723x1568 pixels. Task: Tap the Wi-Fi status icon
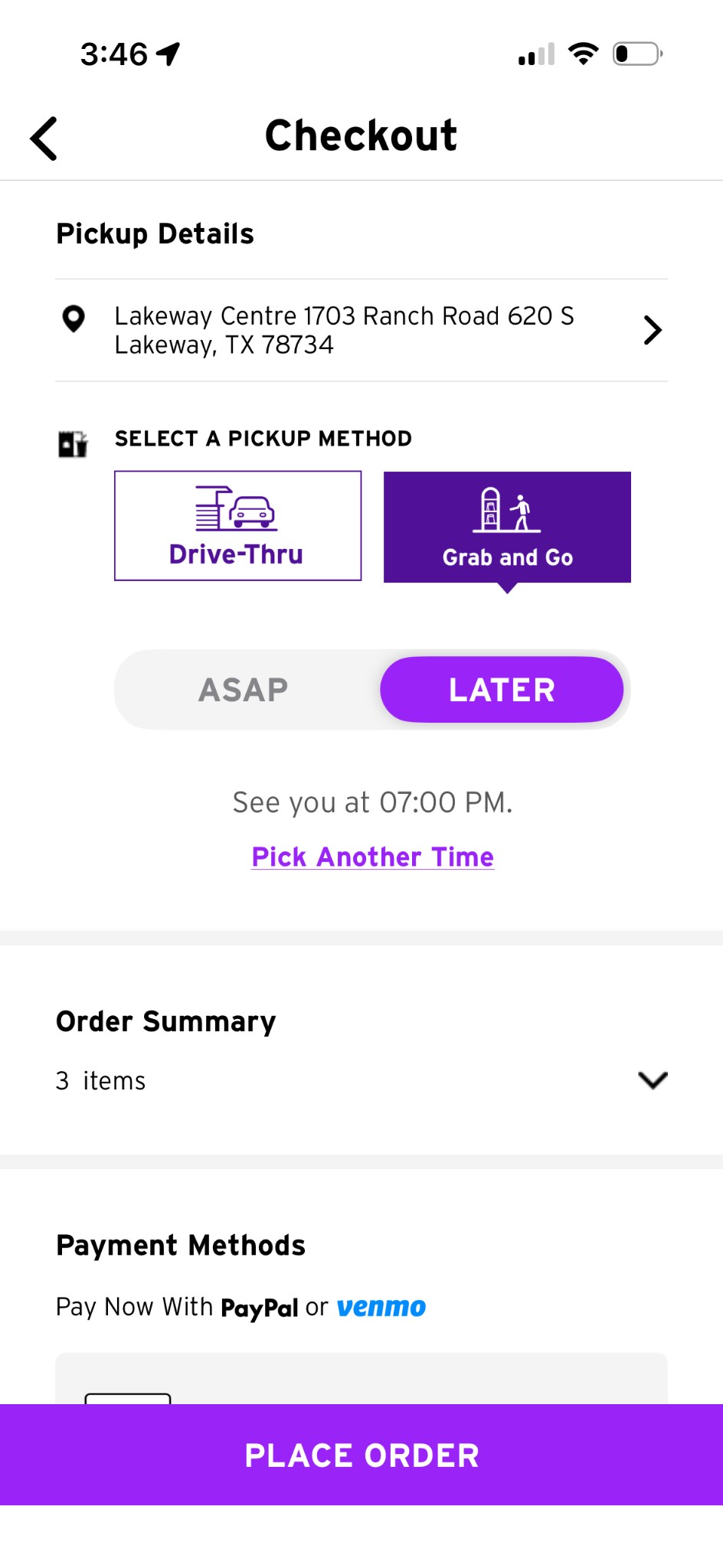tap(583, 54)
